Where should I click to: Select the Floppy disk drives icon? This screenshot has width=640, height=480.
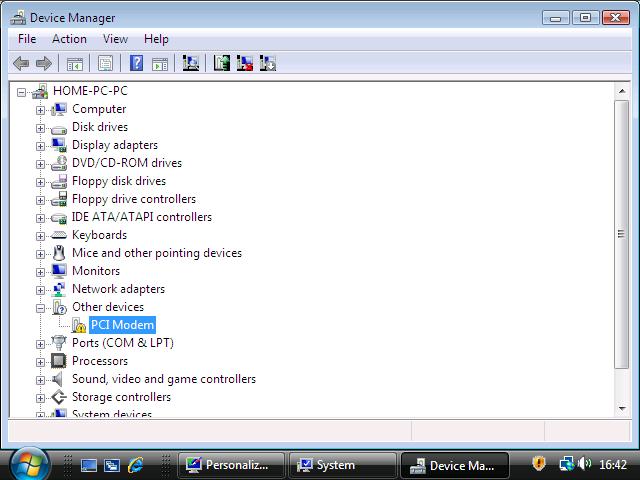click(59, 181)
